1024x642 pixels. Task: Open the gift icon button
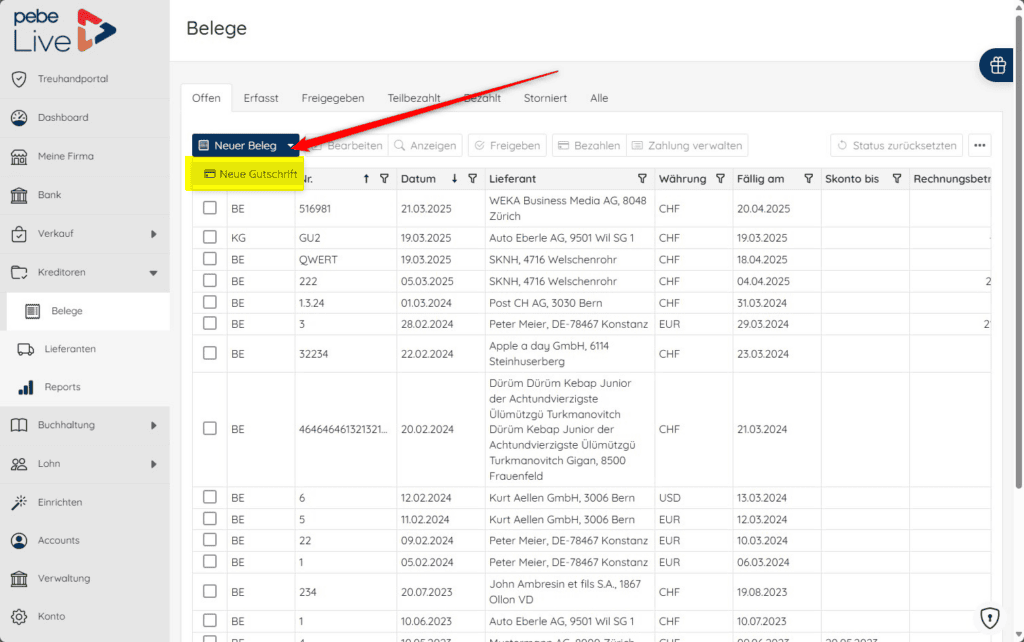tap(997, 65)
